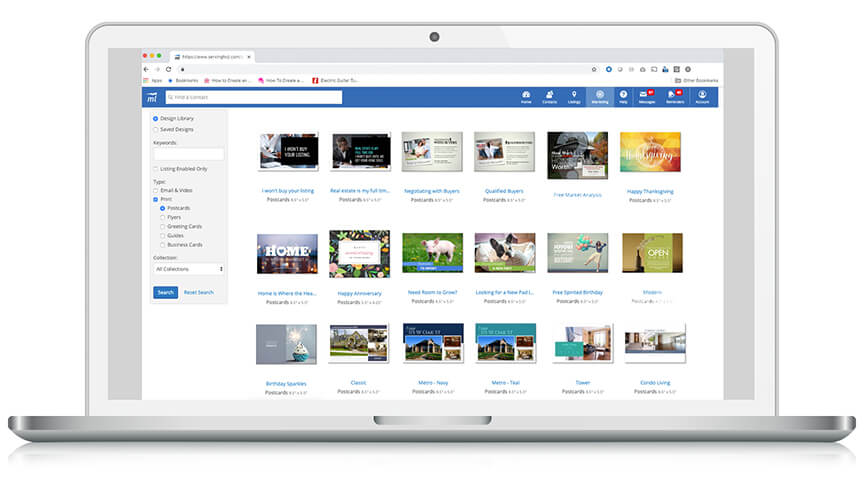Close the browser tab with the X

(x=249, y=57)
